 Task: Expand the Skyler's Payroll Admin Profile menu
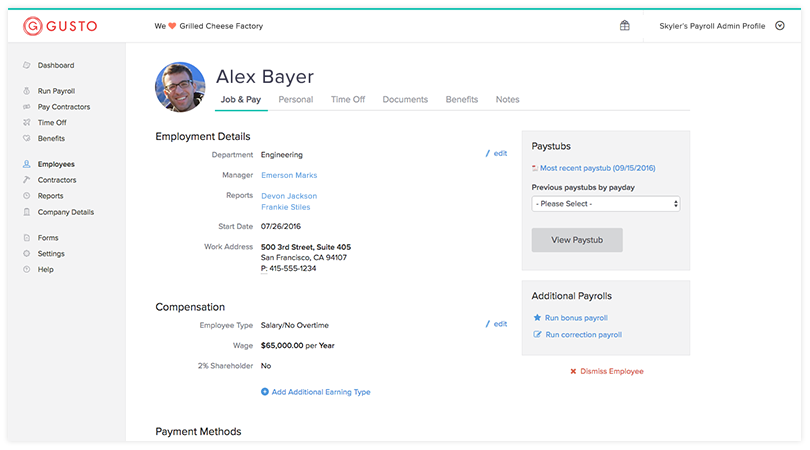(x=780, y=26)
